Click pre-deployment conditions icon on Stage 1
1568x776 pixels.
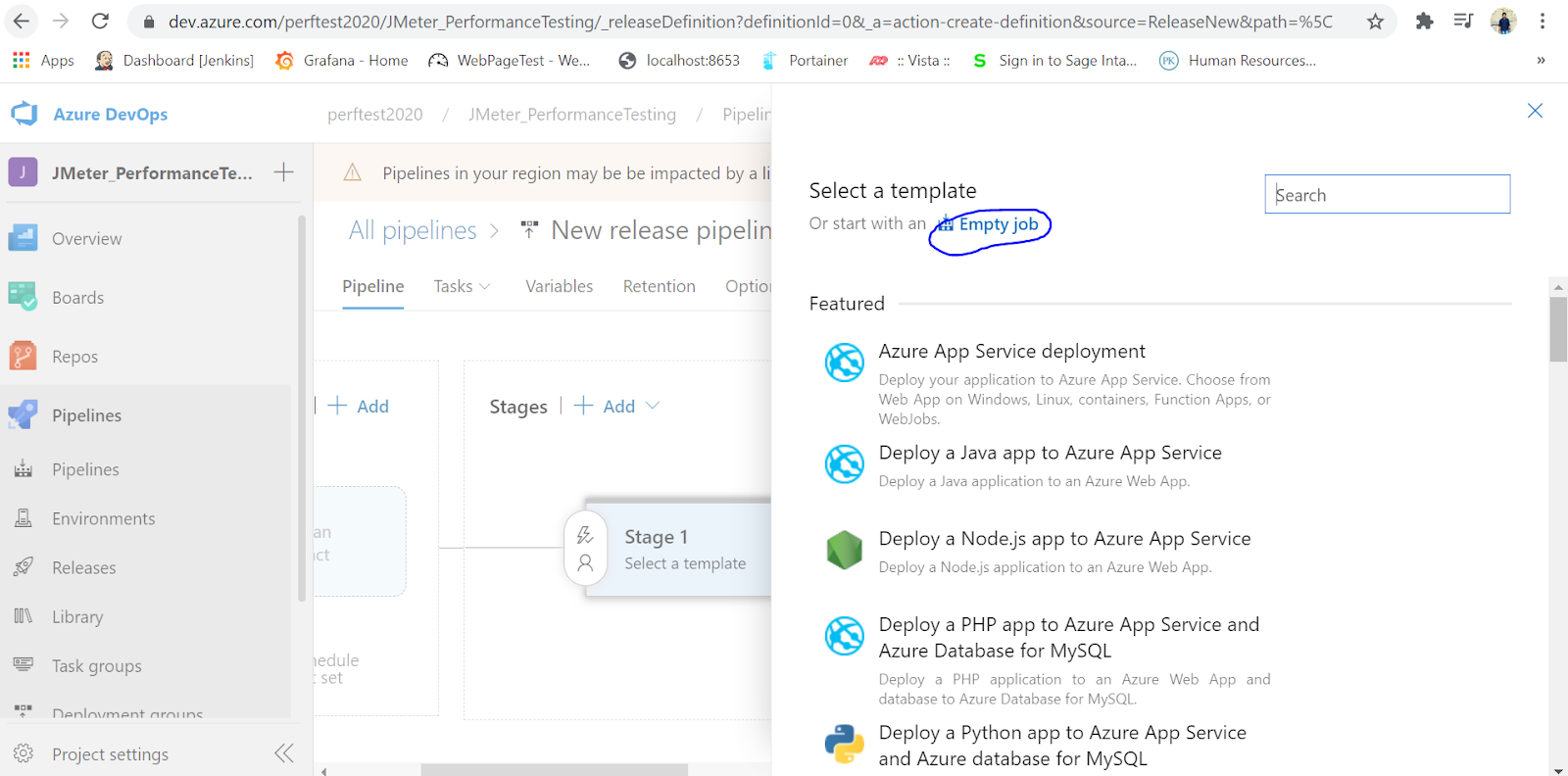(x=585, y=535)
